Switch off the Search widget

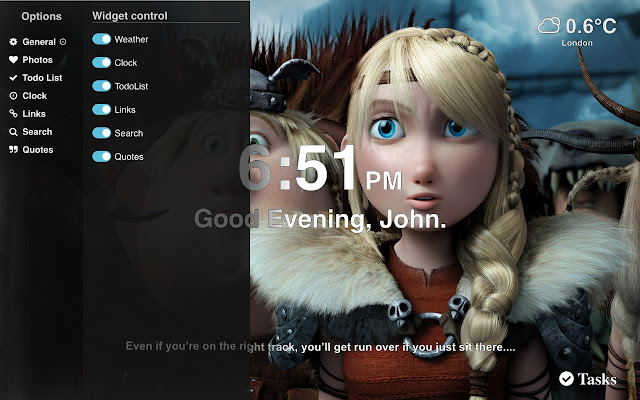(101, 133)
